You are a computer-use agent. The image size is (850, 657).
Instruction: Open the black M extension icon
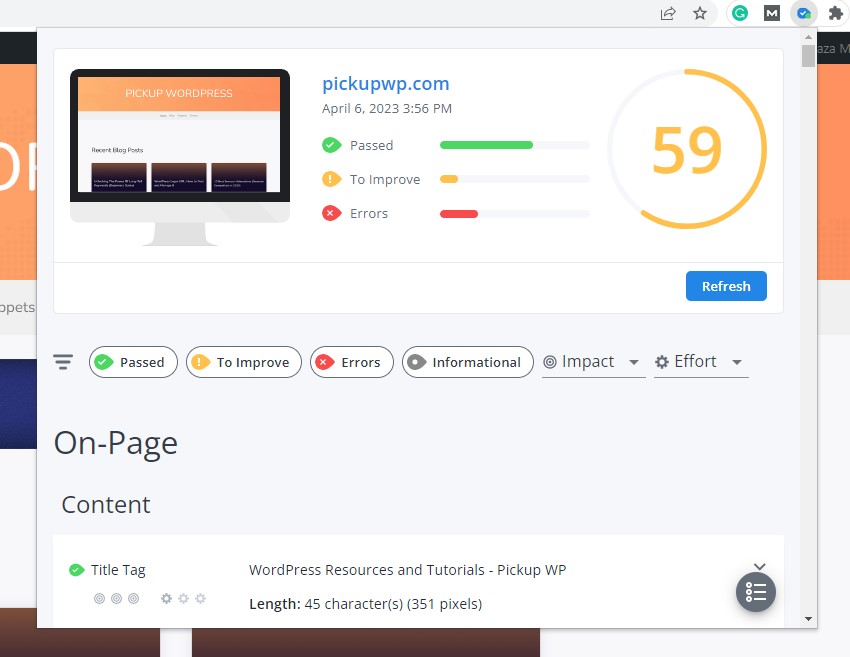click(x=771, y=13)
